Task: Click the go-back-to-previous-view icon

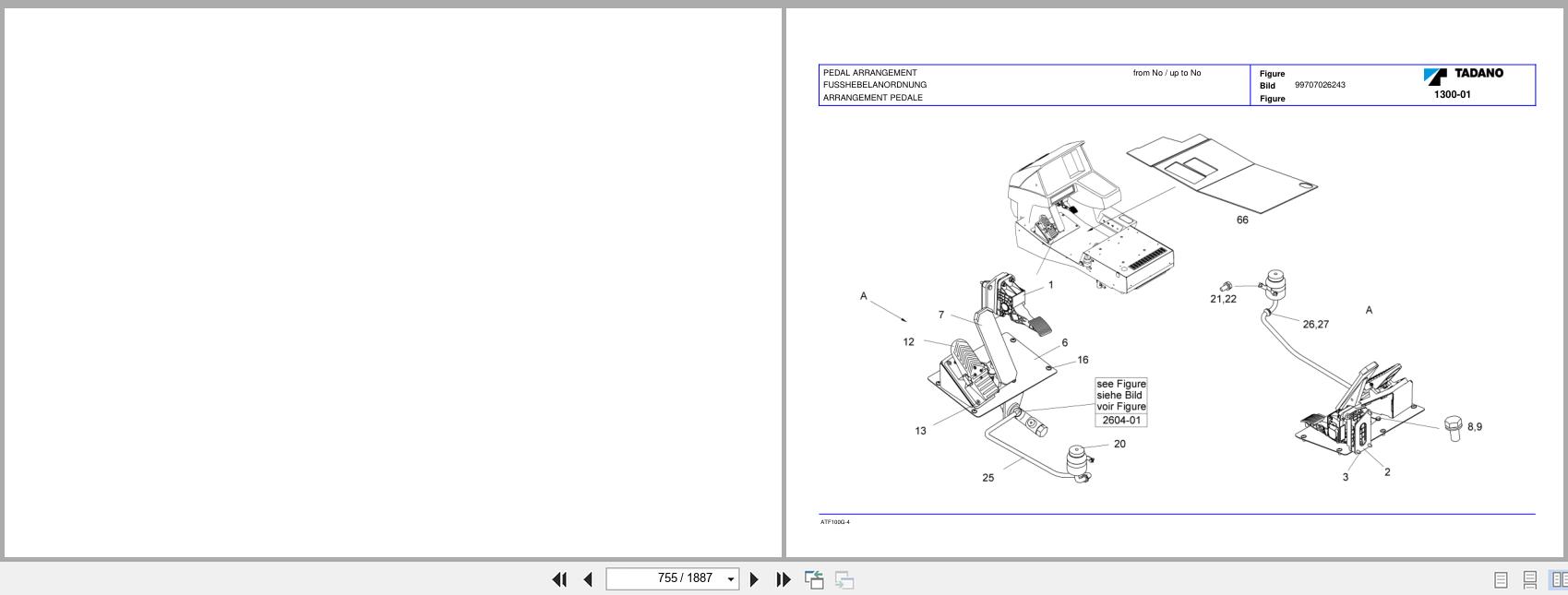Action: tap(814, 579)
